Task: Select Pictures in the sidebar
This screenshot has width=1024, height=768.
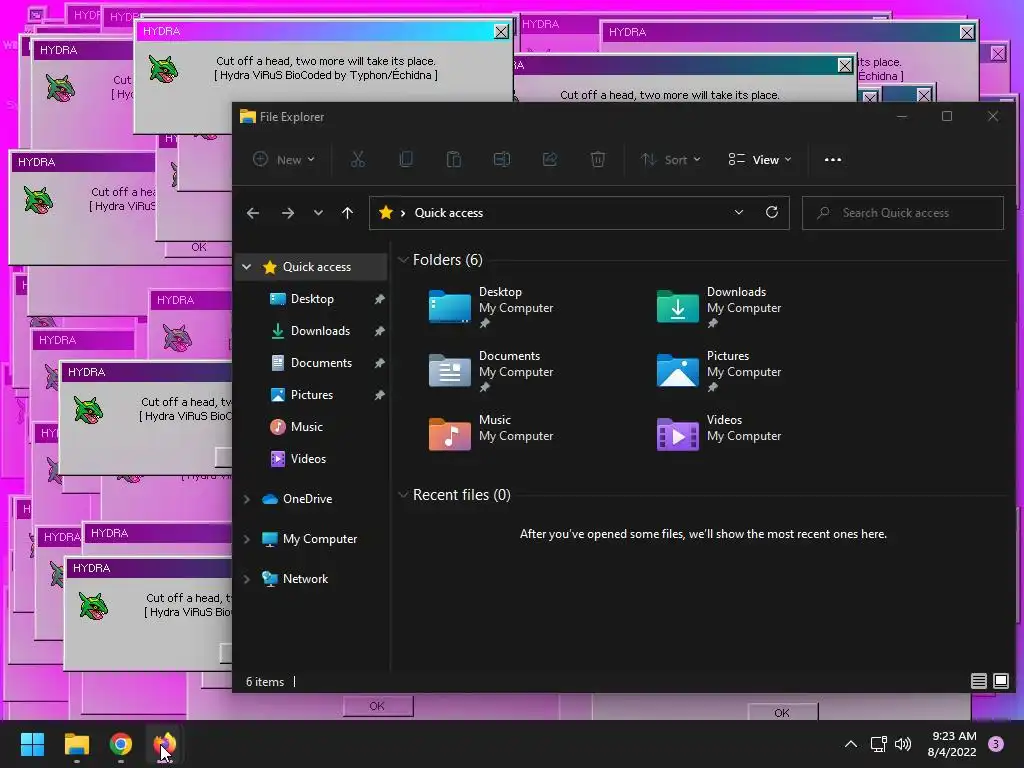Action: 312,394
